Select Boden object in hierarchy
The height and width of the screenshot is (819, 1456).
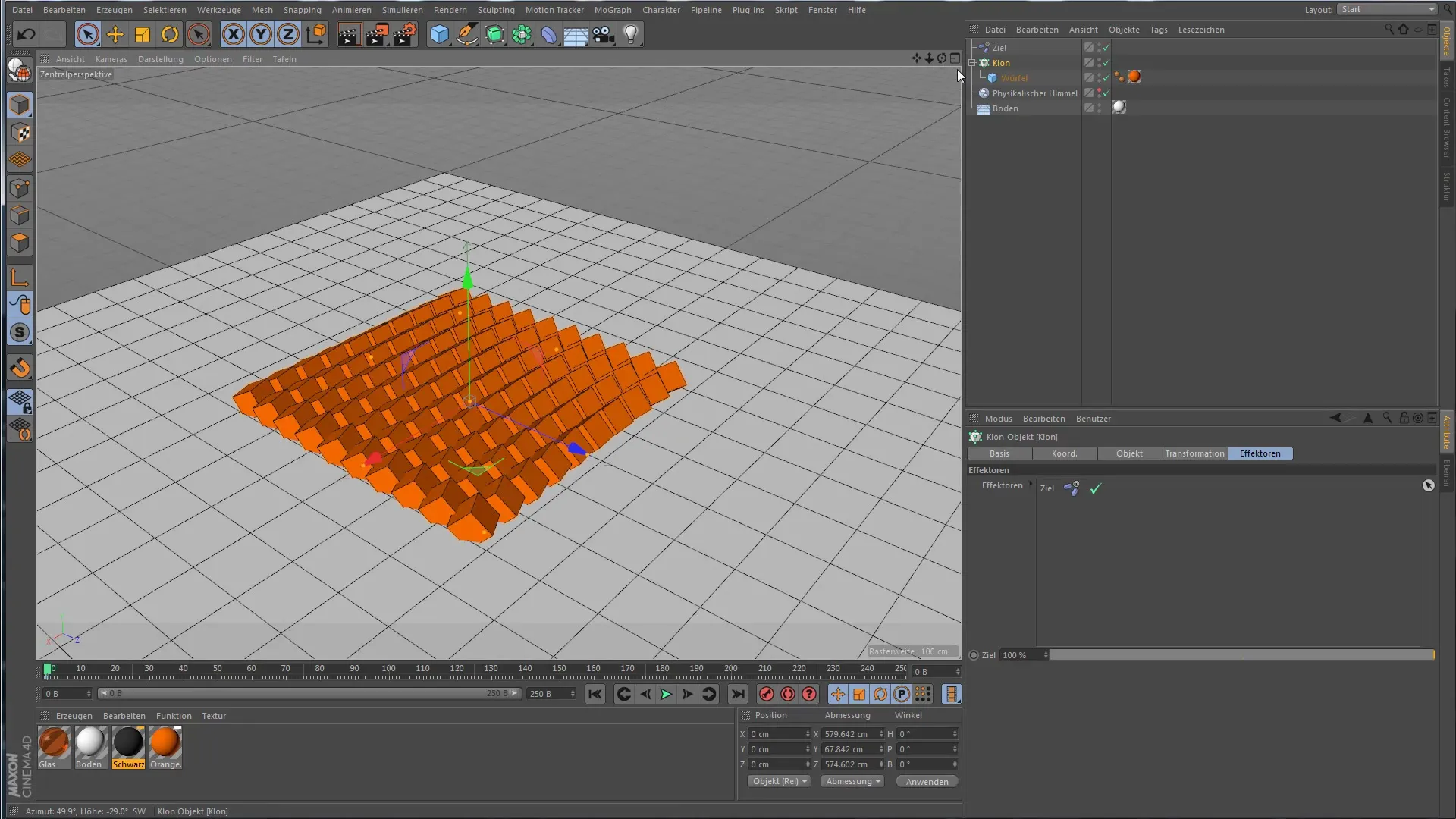click(x=1005, y=108)
